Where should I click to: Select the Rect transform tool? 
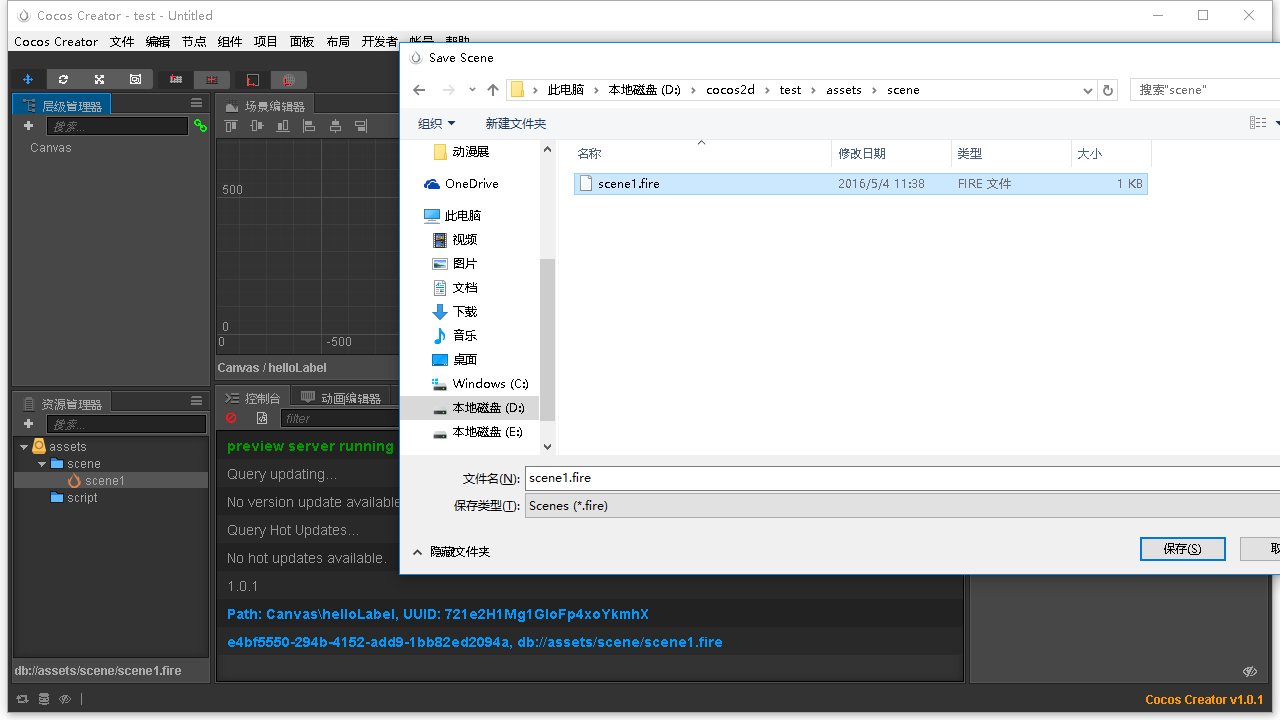coord(135,79)
